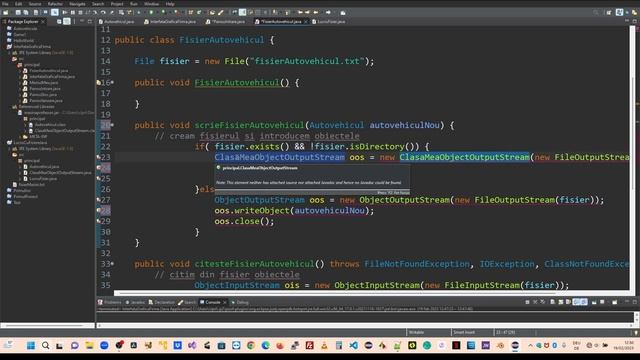Close the Console view tab

pyautogui.click(x=224, y=302)
